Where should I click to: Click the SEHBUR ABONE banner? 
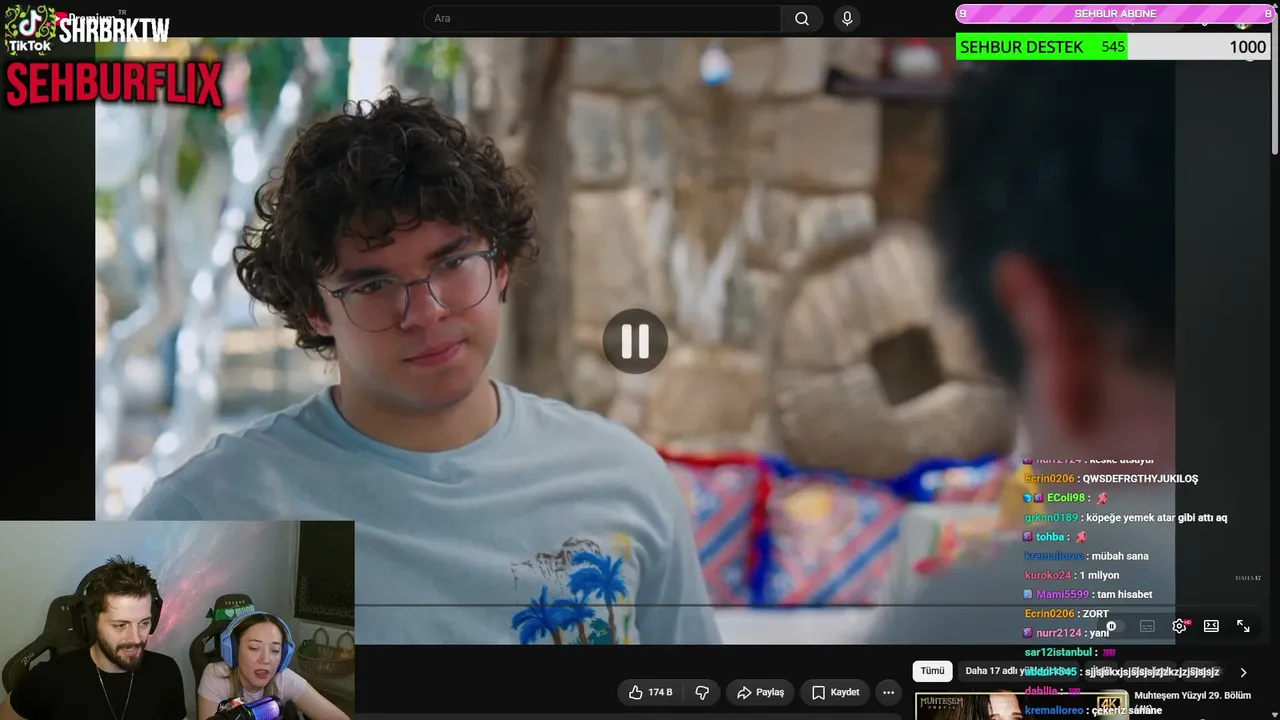pos(1114,14)
